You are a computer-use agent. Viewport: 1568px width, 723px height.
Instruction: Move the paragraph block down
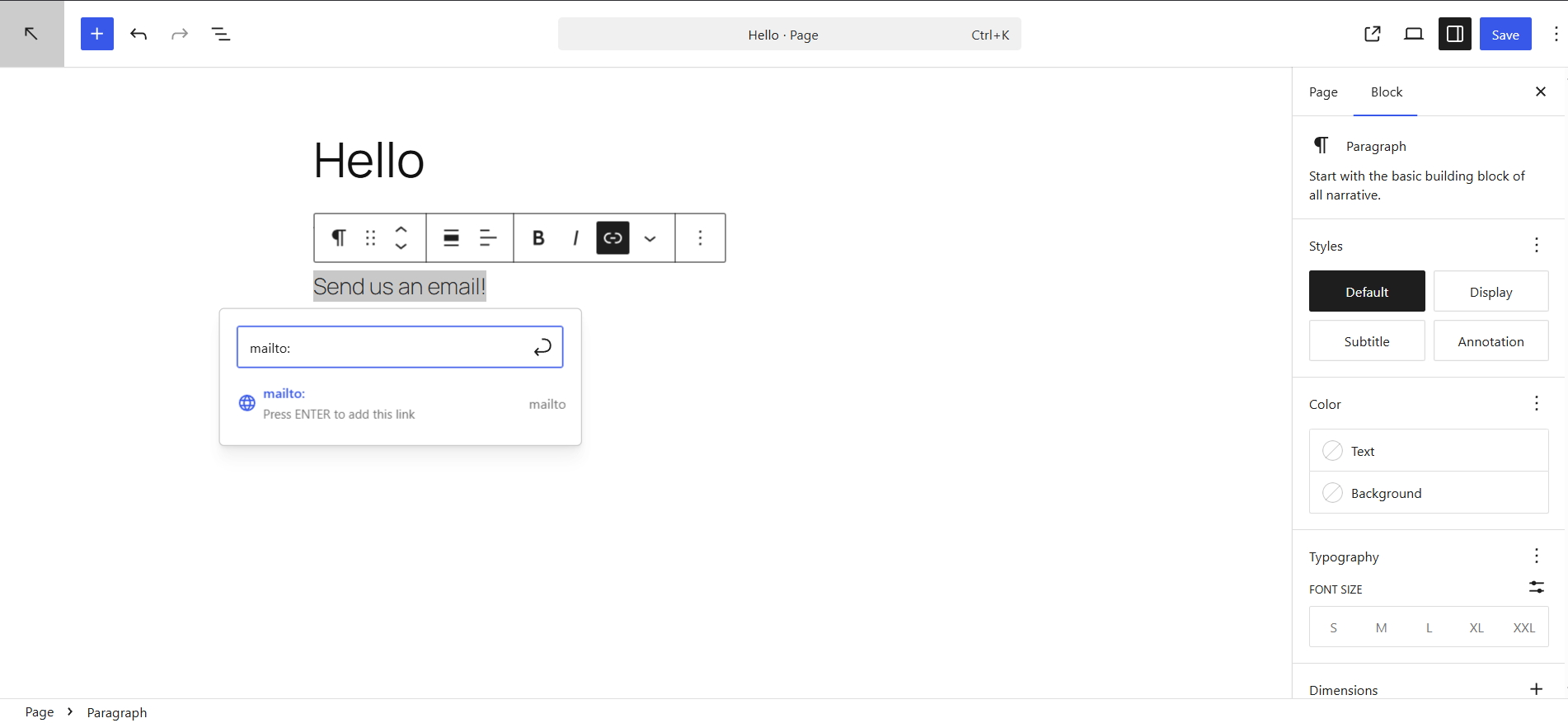(x=401, y=246)
